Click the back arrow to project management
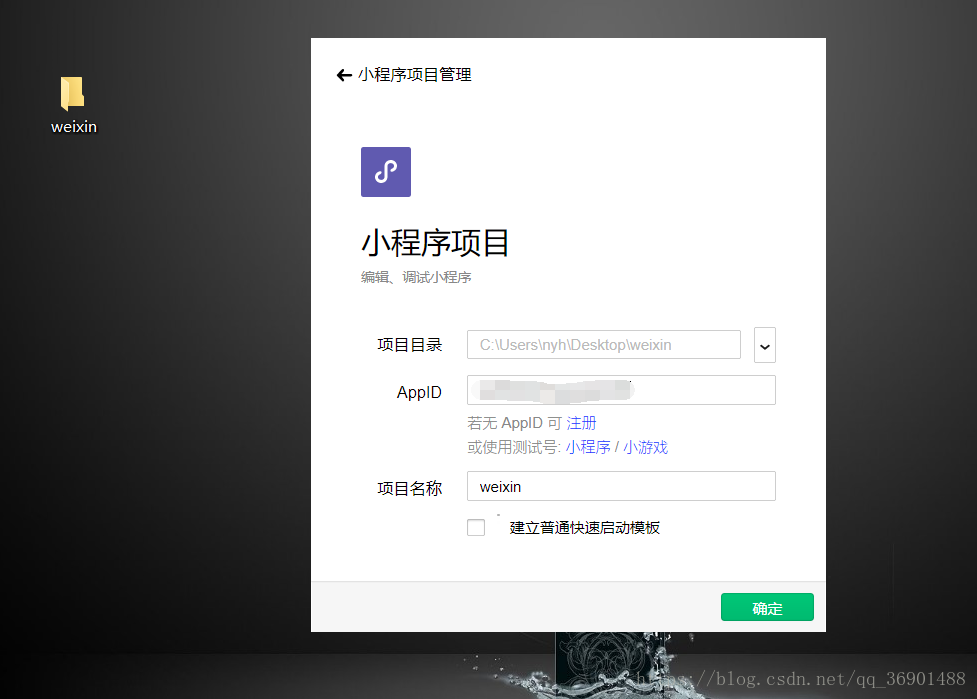Screen dimensions: 977x699 (344, 75)
